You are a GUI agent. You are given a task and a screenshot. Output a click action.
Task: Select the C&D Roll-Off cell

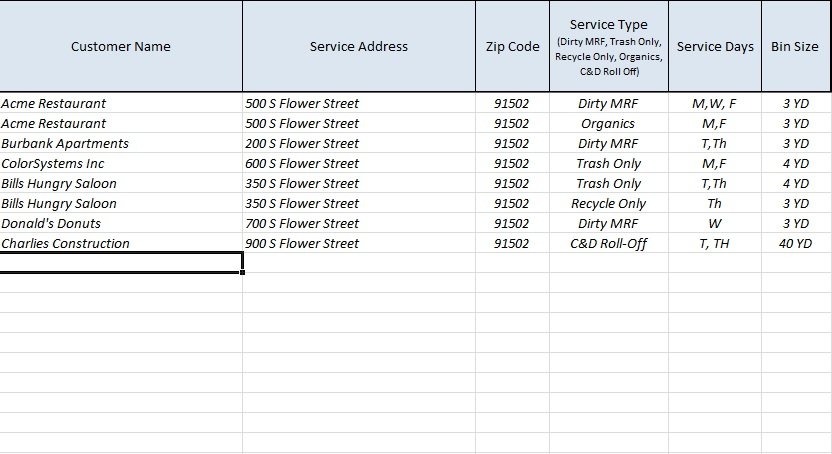[608, 243]
